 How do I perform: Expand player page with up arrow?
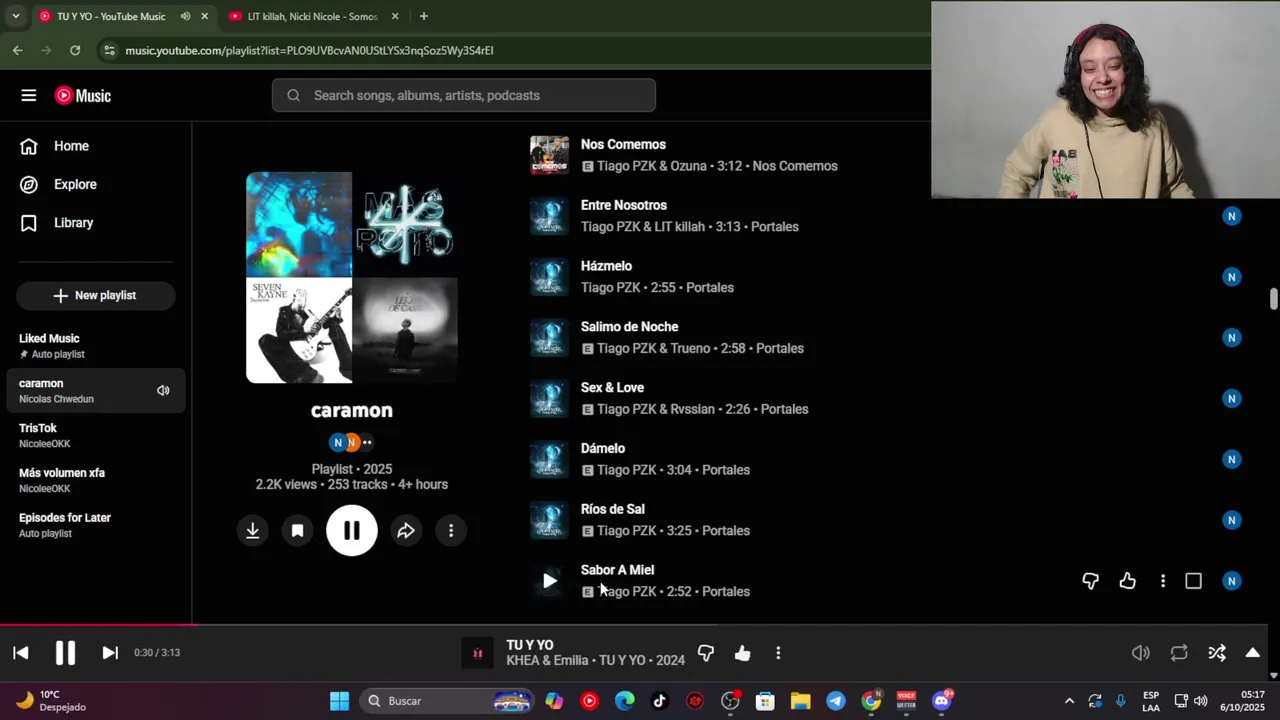1252,653
